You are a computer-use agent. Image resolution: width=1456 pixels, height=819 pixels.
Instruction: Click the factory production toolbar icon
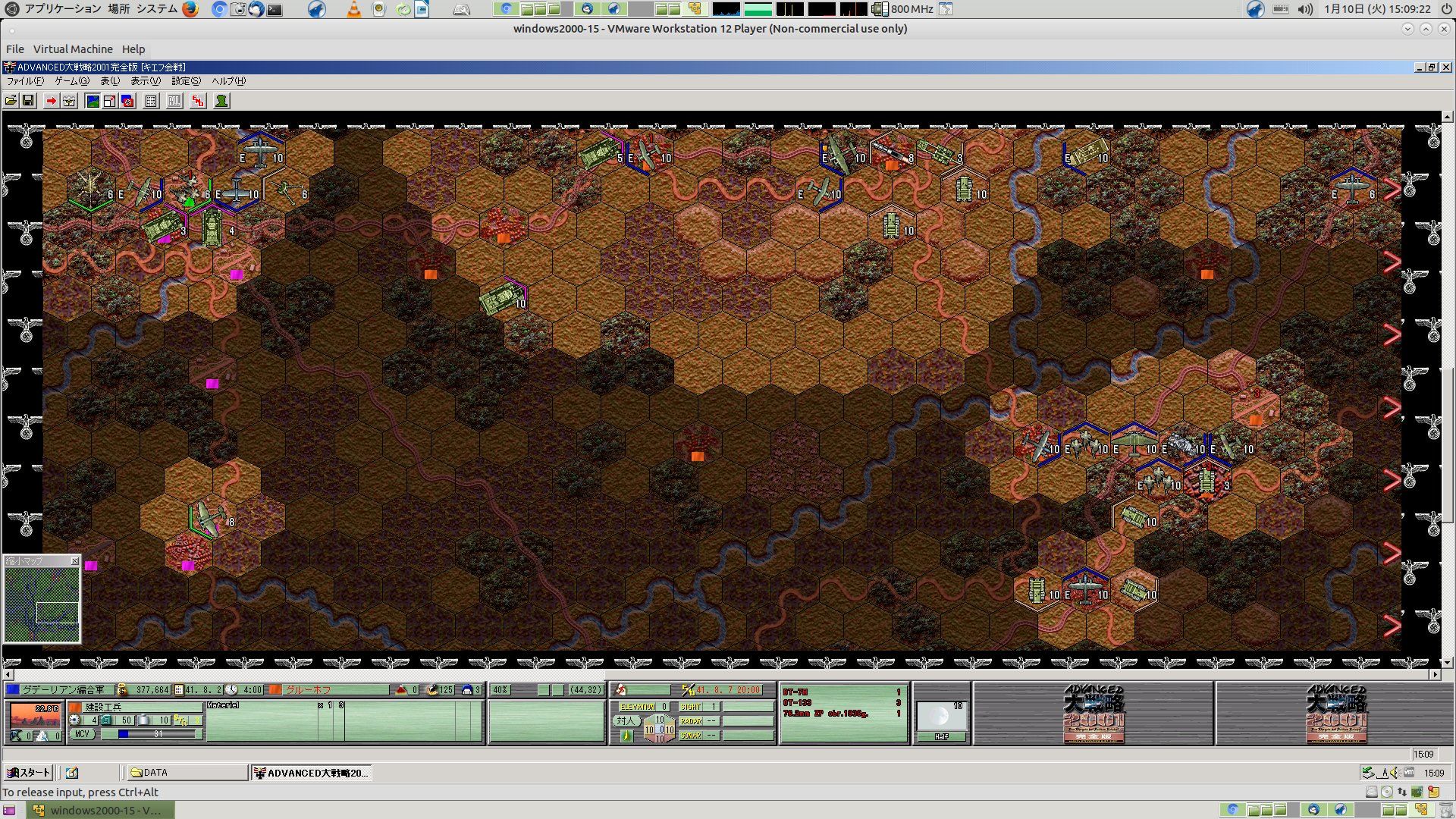[69, 101]
